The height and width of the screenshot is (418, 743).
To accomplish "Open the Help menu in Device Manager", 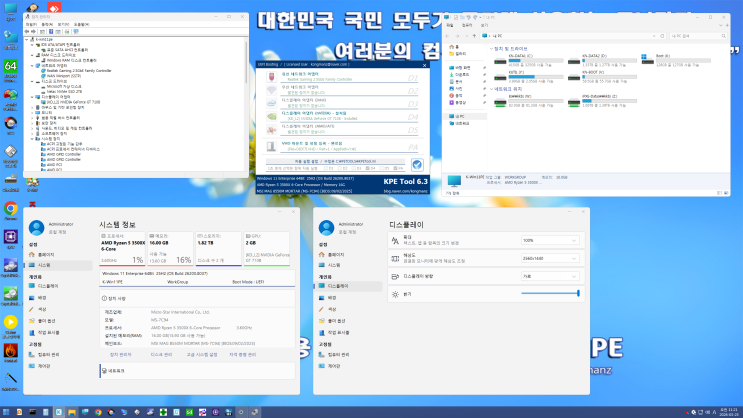I will click(81, 24).
